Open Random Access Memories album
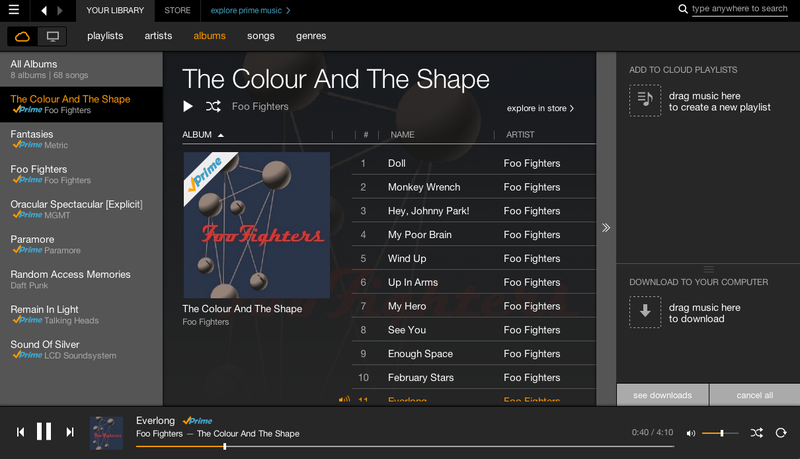Image resolution: width=800 pixels, height=459 pixels. [81, 279]
